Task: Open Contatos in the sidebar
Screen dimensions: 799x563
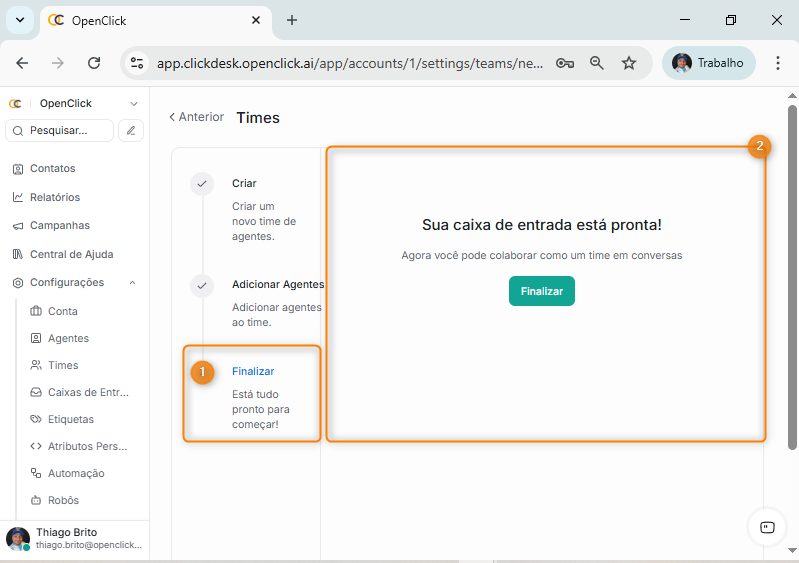Action: (52, 168)
